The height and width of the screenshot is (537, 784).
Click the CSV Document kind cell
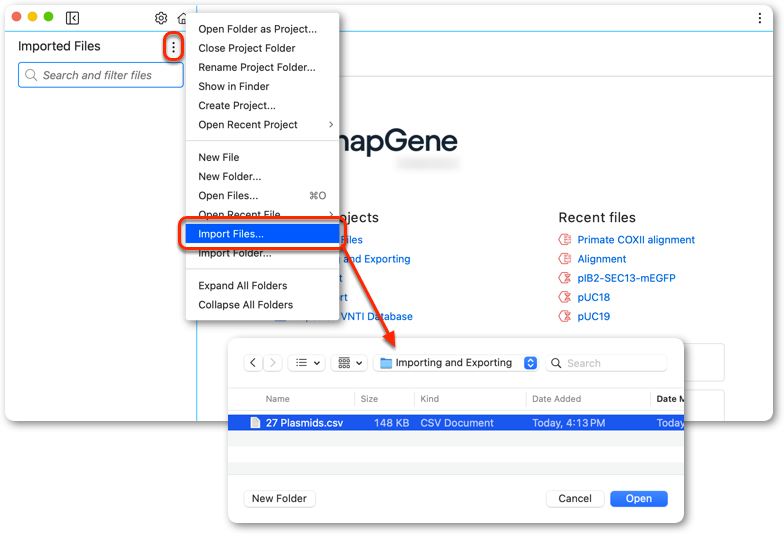click(457, 423)
